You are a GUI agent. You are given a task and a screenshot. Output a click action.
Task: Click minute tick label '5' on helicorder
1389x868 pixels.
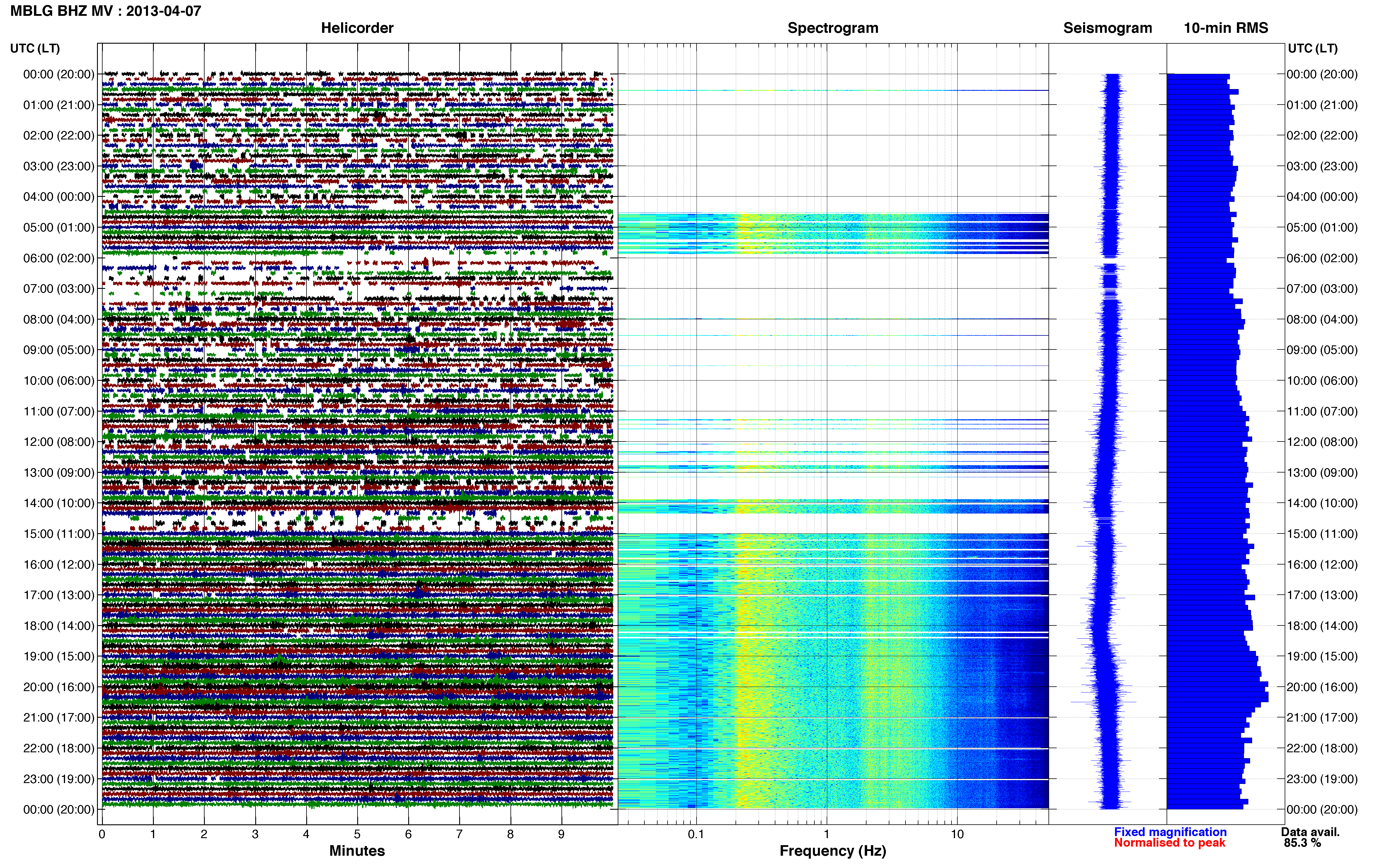(x=357, y=834)
